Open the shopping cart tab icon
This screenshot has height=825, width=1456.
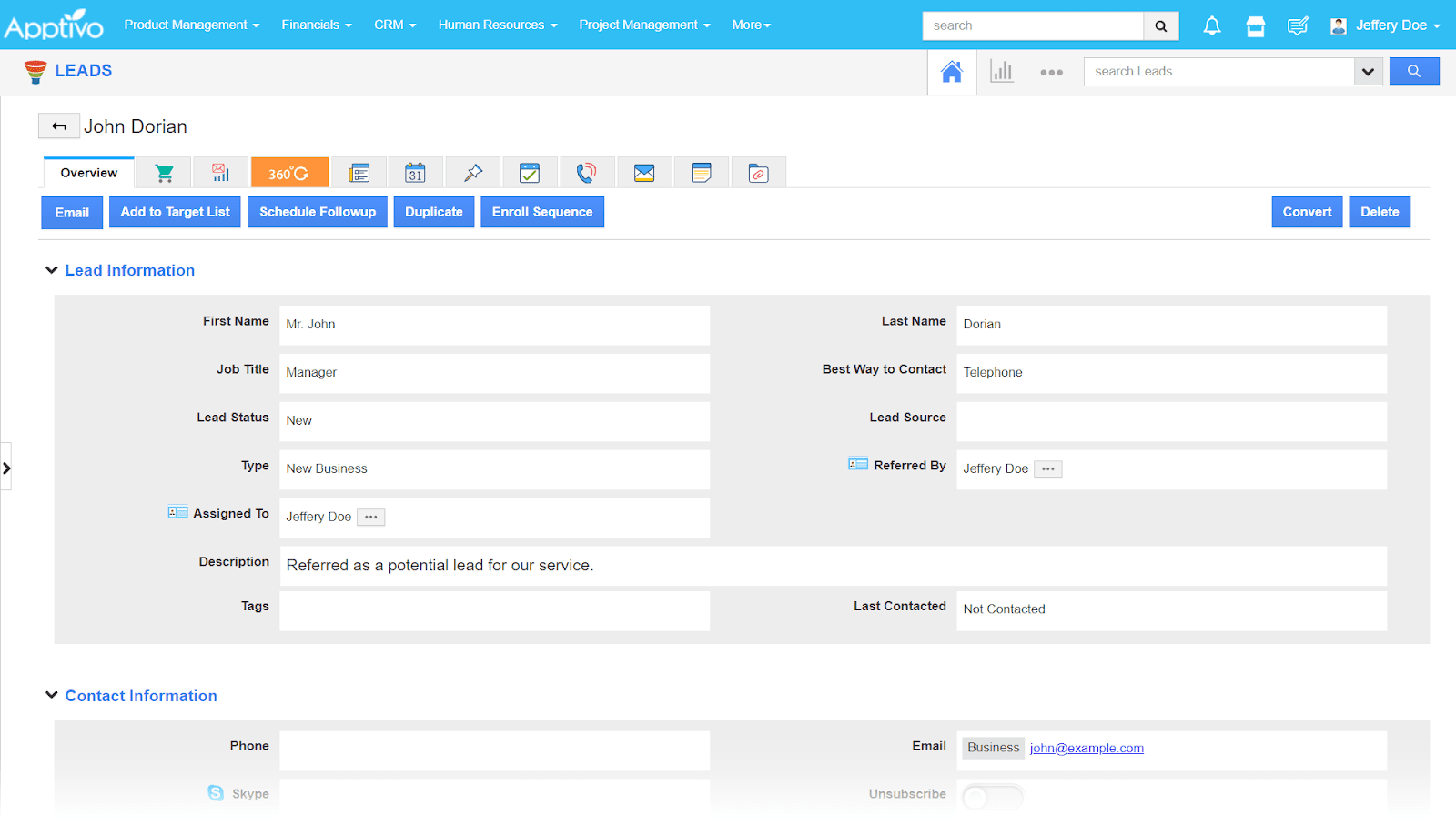coord(164,172)
